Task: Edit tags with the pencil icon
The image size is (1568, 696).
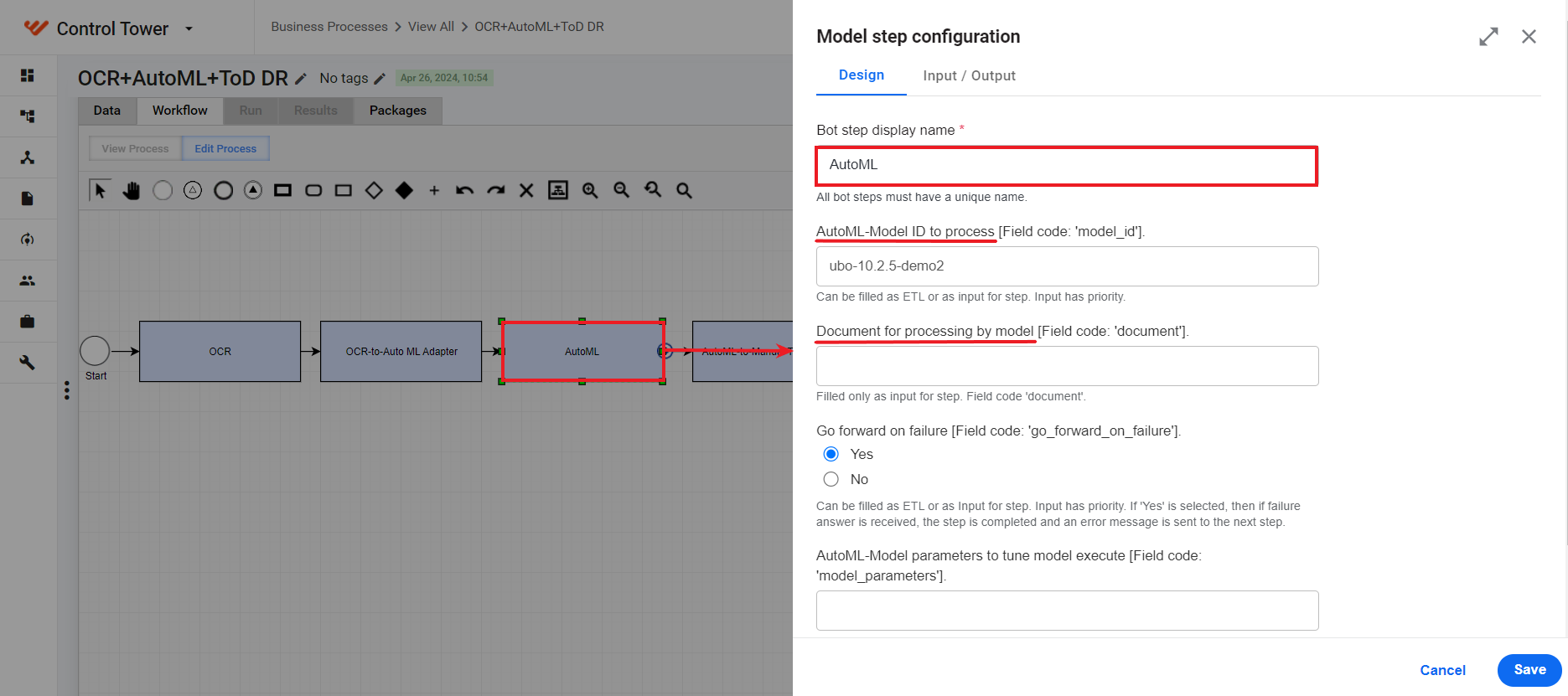Action: point(380,78)
